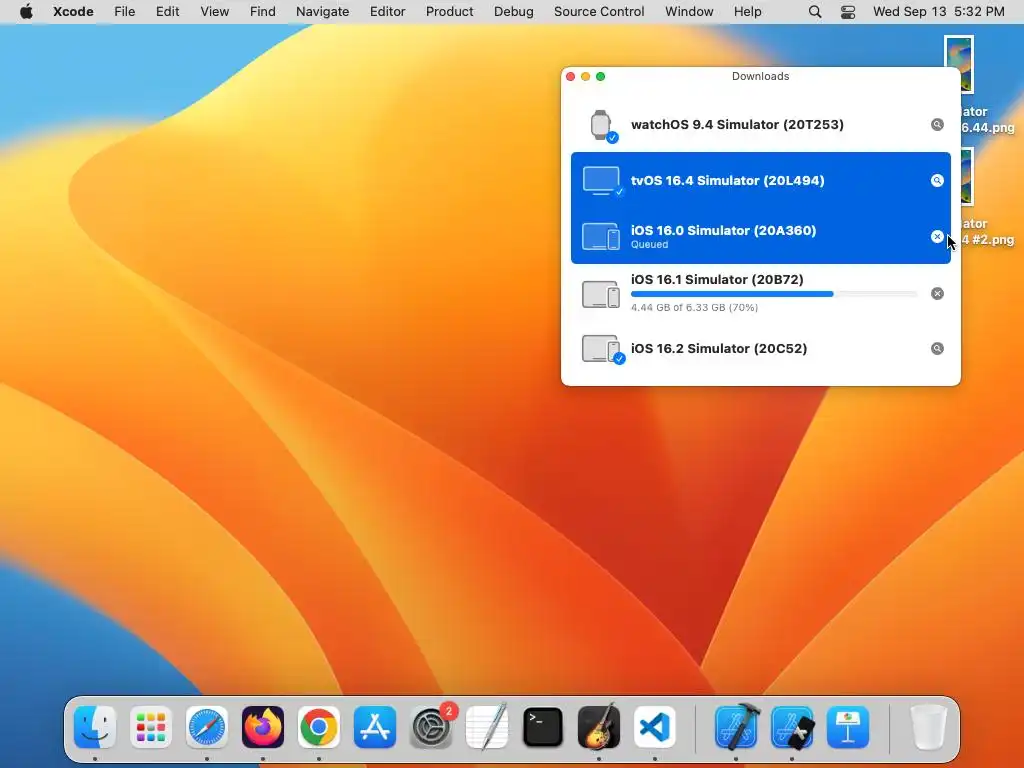Open TextEdit from the Dock
The image size is (1024, 768).
point(487,727)
